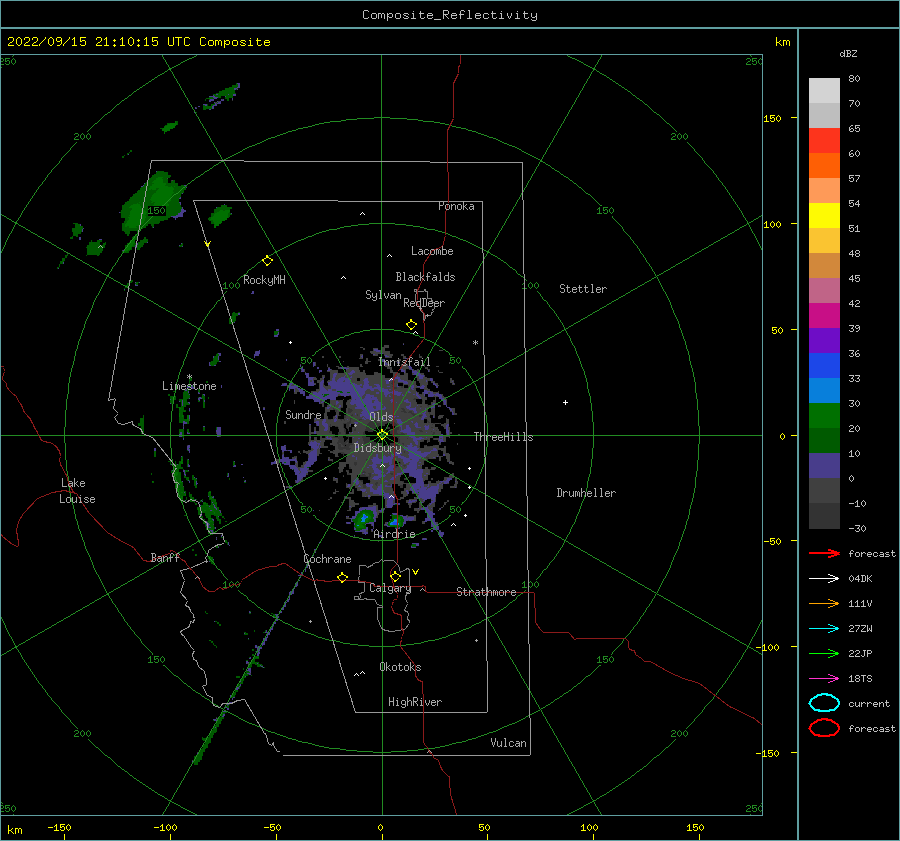Click the Sundre label
Viewport: 900px width, 841px height.
point(303,414)
